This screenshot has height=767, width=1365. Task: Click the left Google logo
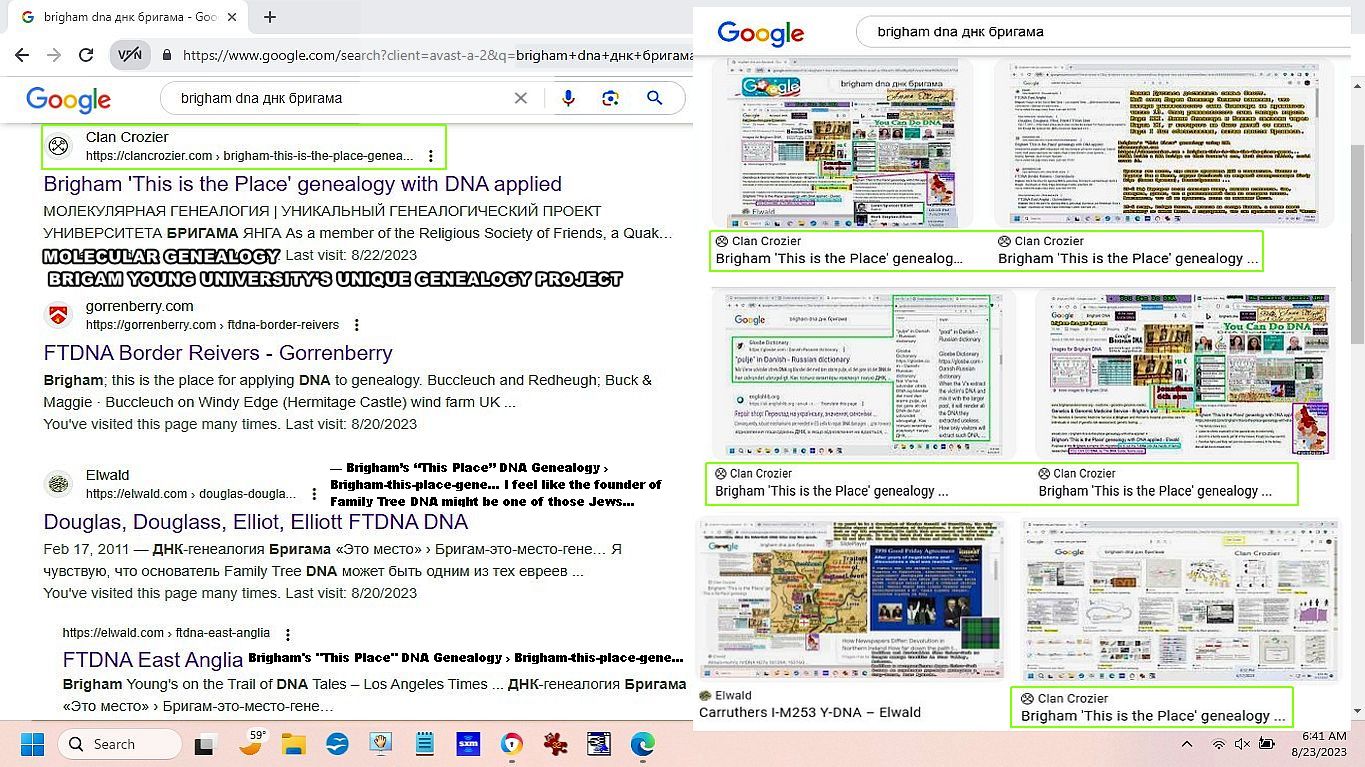(x=68, y=99)
